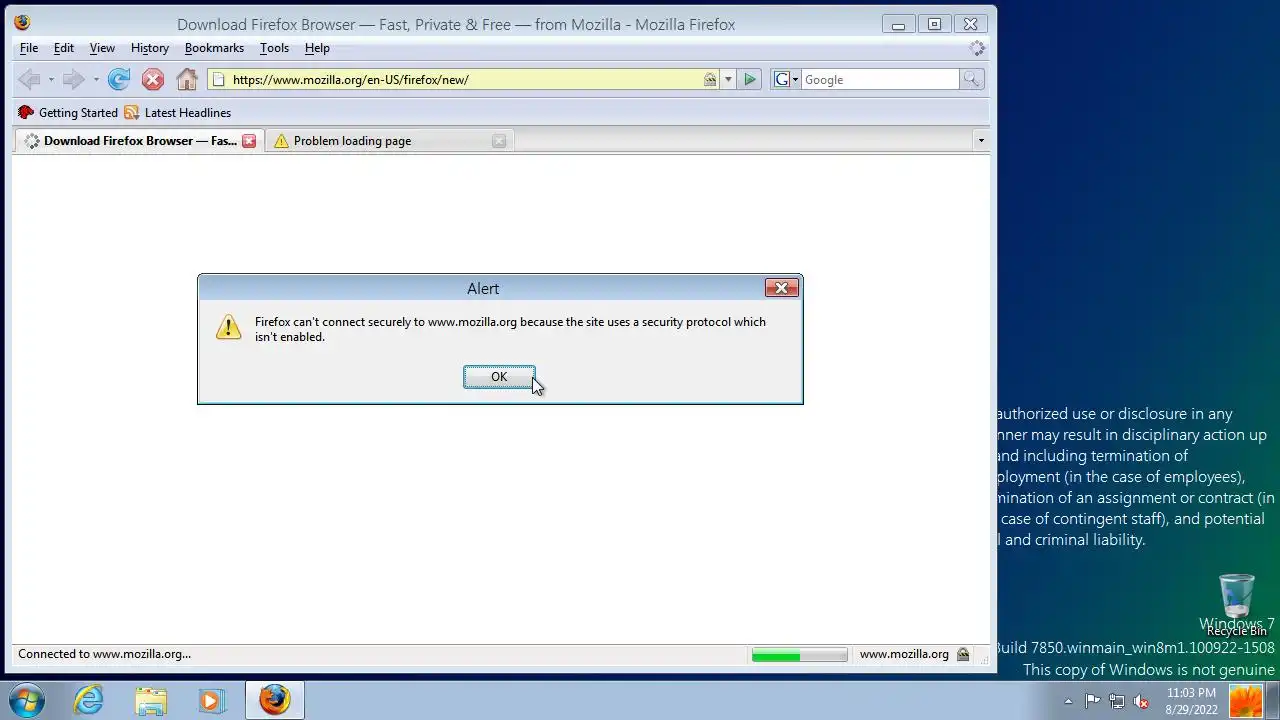The height and width of the screenshot is (720, 1280).
Task: Stop loading the page
Action: pos(152,80)
